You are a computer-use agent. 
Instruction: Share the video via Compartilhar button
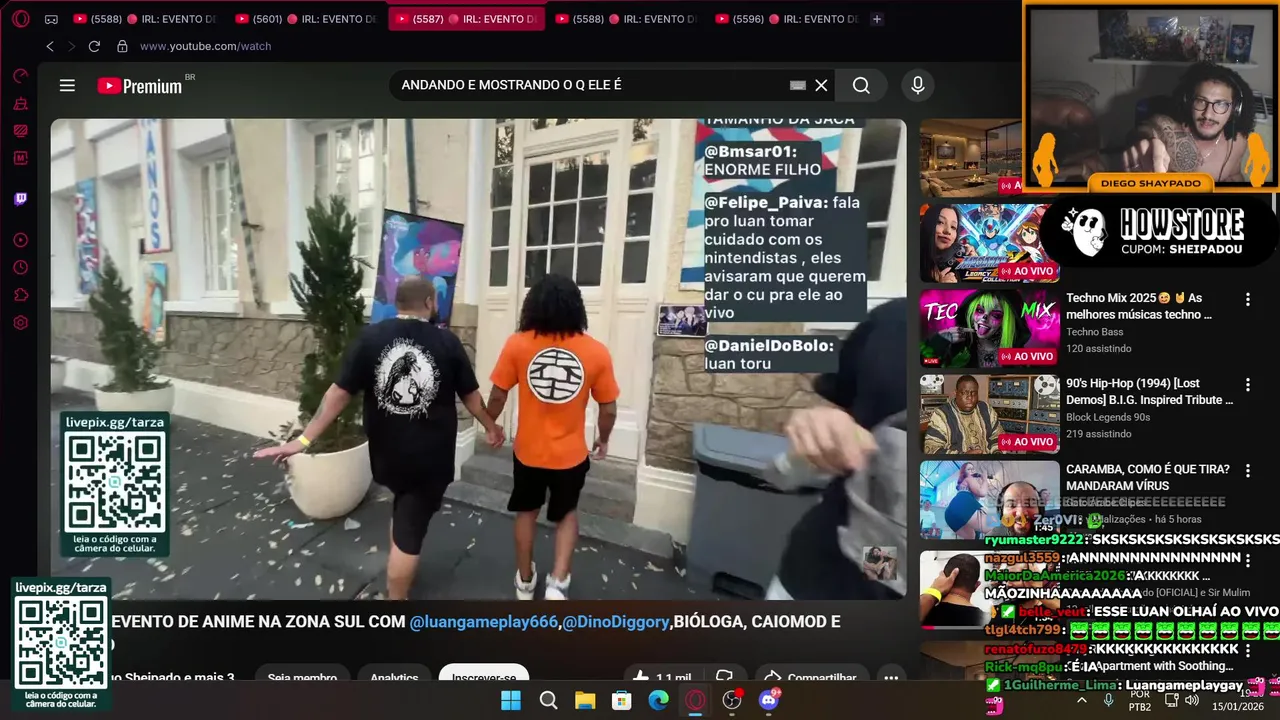812,677
